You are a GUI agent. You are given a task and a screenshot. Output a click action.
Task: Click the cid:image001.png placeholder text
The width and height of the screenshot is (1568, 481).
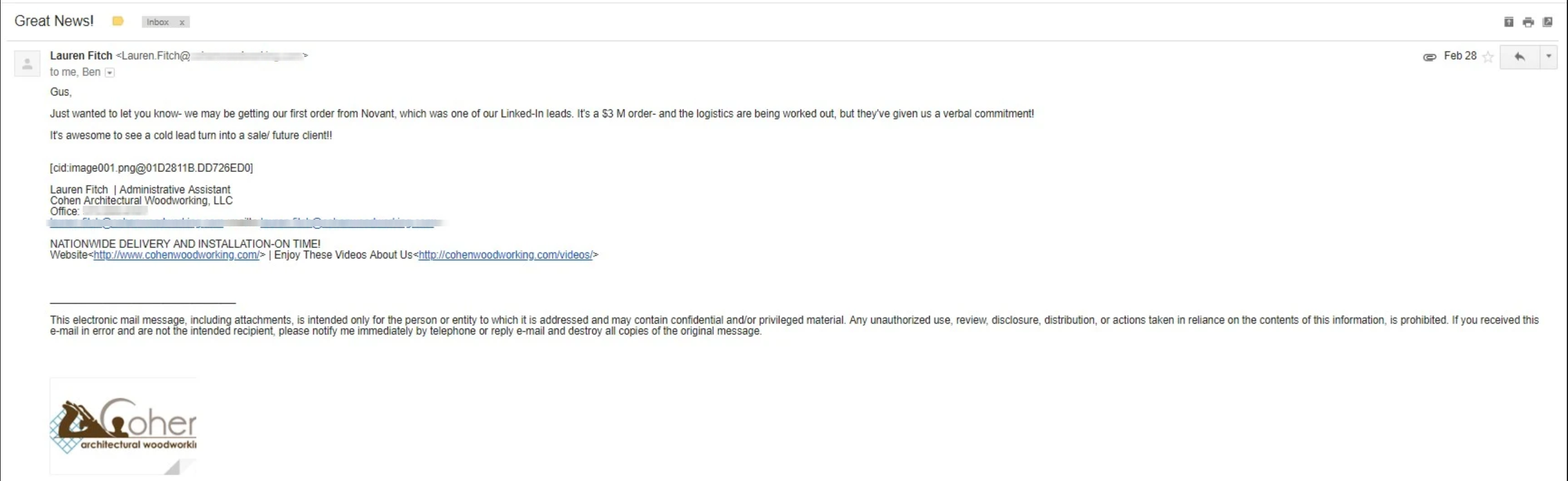tap(151, 168)
